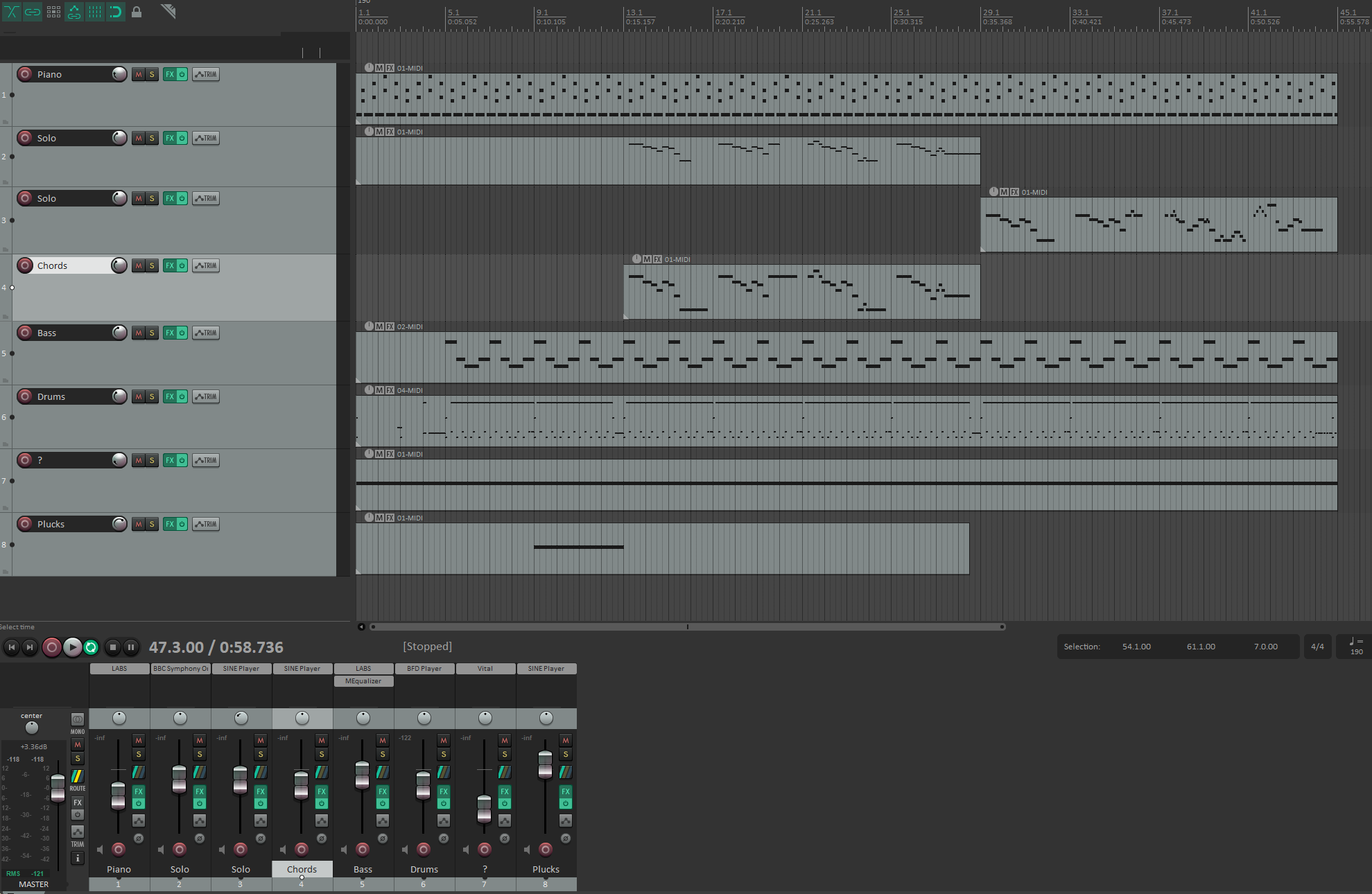Open the MEqualizer FX slot on the Bass channel
Screen dimensions: 1372x894
click(363, 681)
